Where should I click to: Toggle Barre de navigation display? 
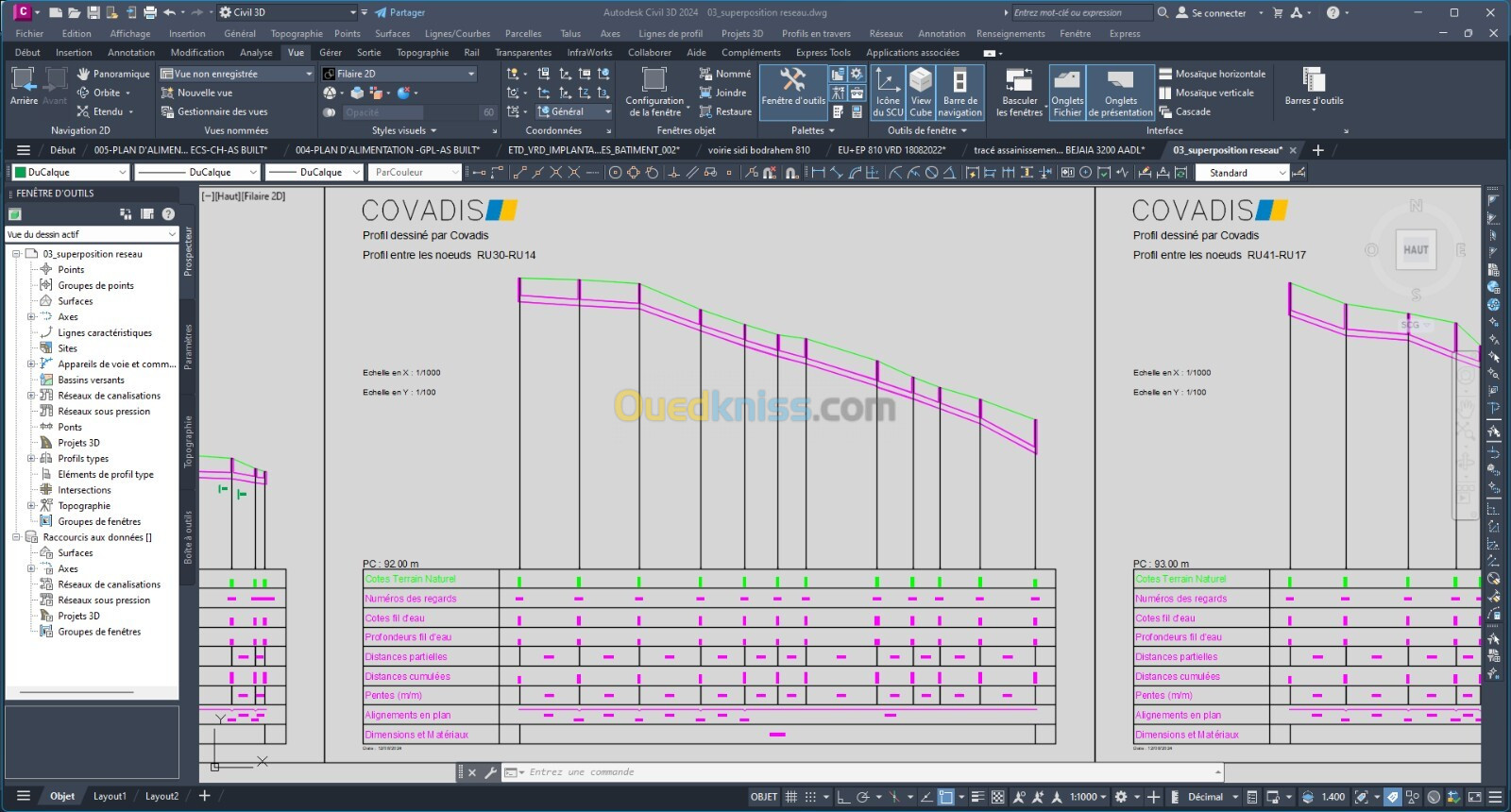(x=959, y=93)
